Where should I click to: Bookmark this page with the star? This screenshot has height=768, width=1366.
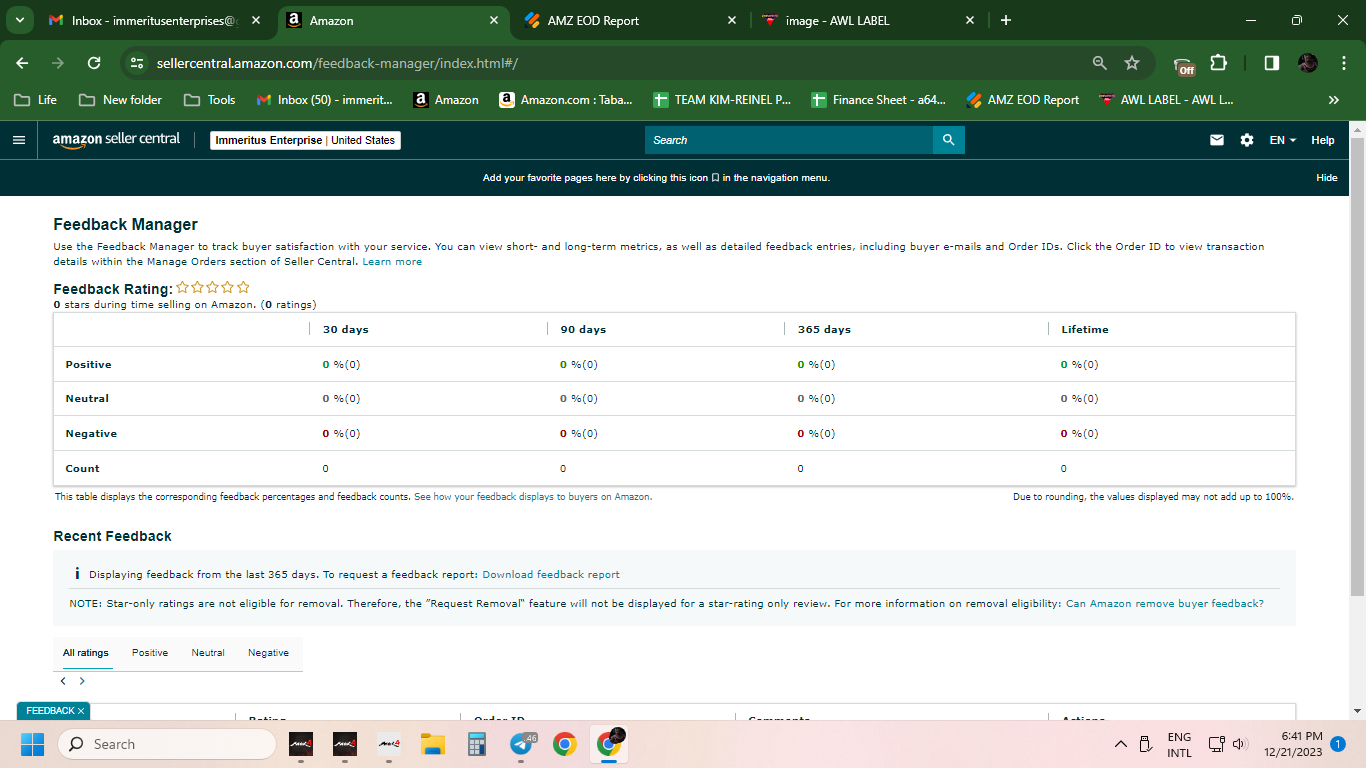[x=1132, y=63]
